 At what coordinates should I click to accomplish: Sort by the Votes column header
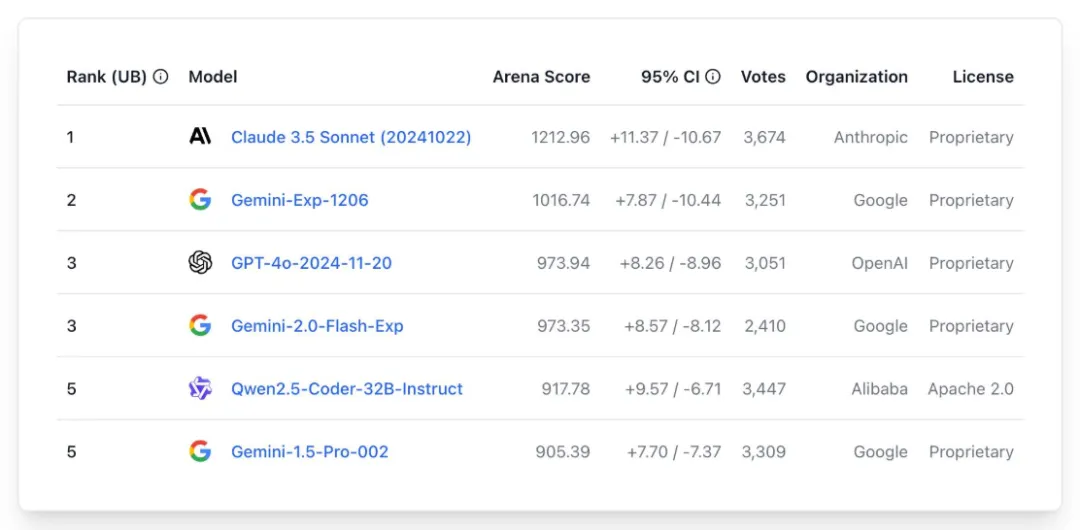click(x=763, y=77)
